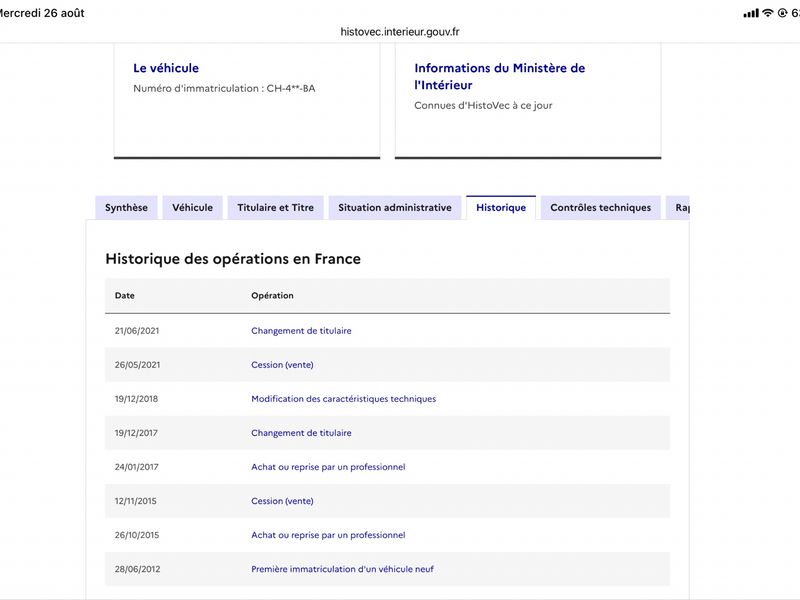The width and height of the screenshot is (800, 600).
Task: Switch to the Véhicule tab
Action: [192, 208]
